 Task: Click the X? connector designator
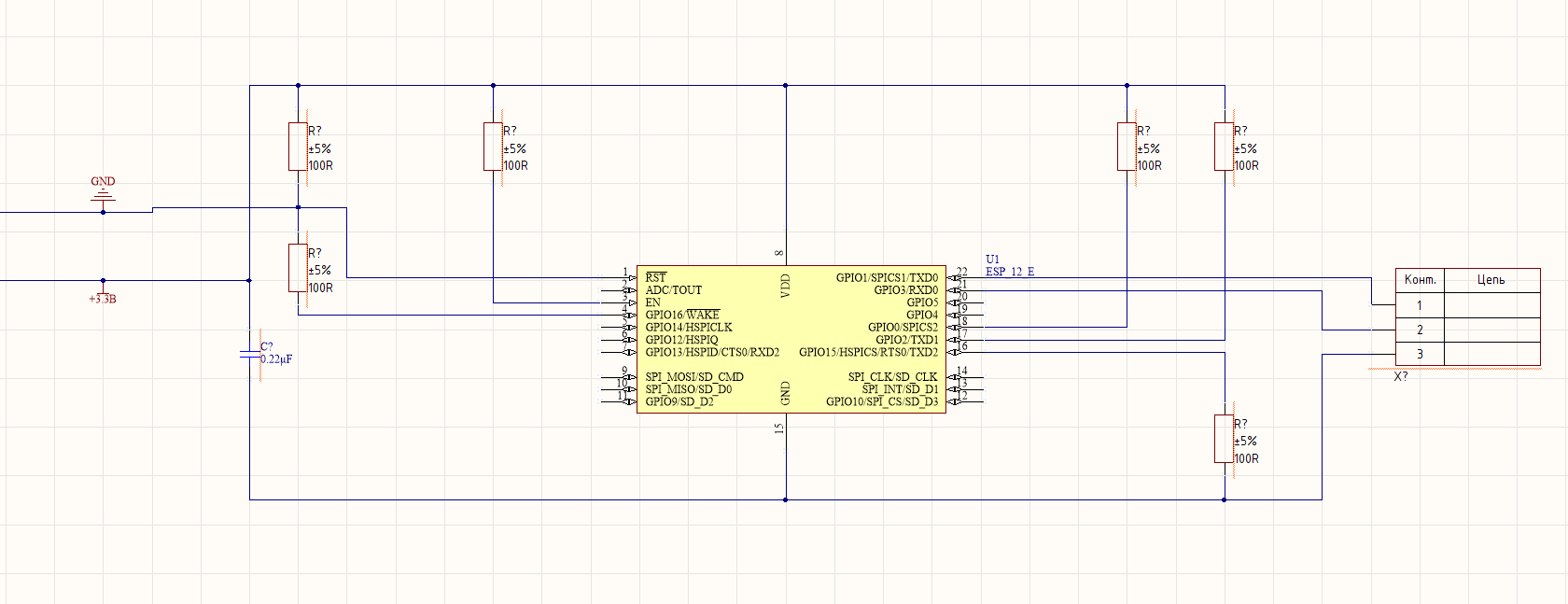pyautogui.click(x=1401, y=376)
